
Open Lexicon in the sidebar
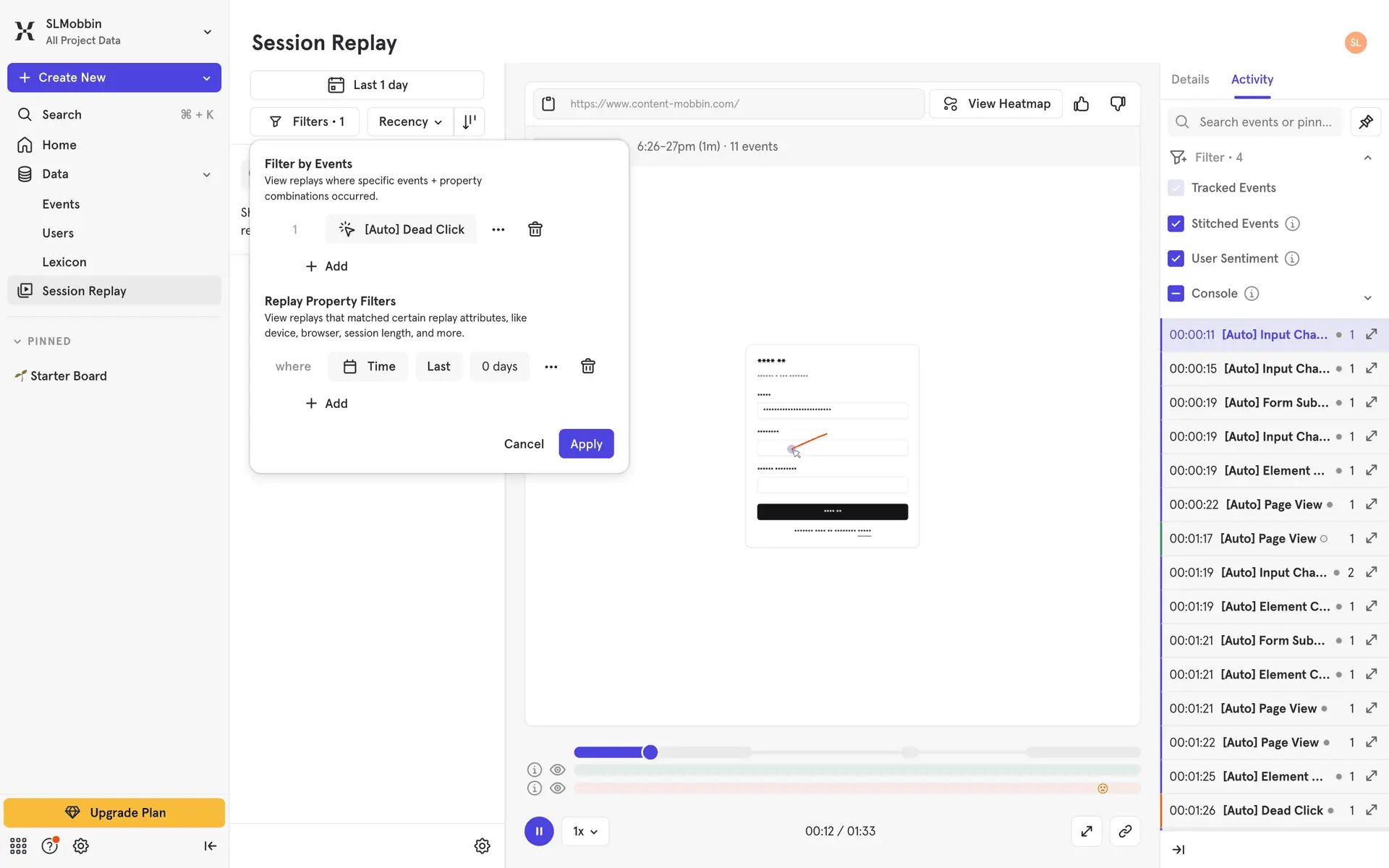click(x=64, y=262)
